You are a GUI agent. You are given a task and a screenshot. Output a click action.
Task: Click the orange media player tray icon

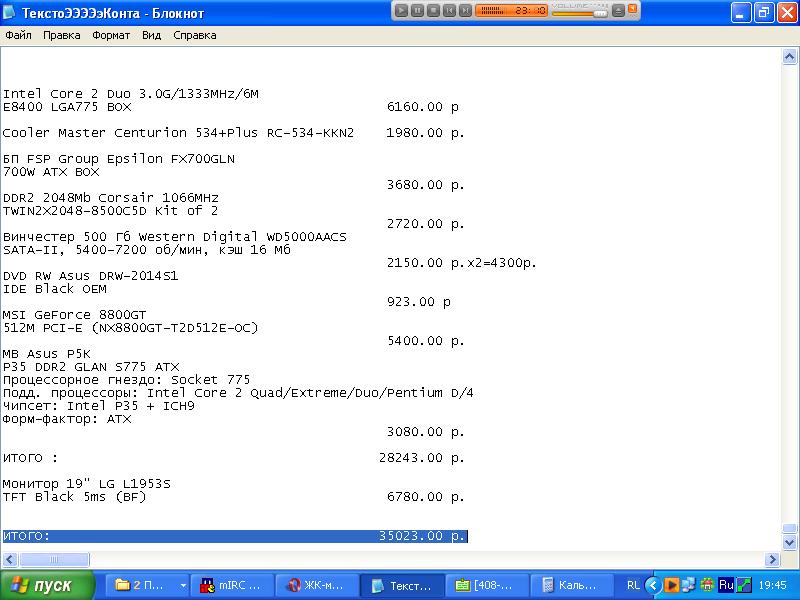click(672, 585)
